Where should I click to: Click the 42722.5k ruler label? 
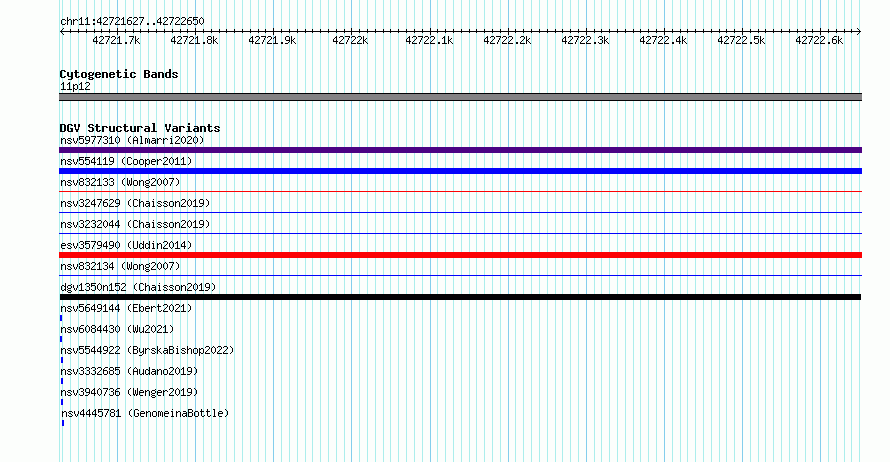tap(741, 40)
